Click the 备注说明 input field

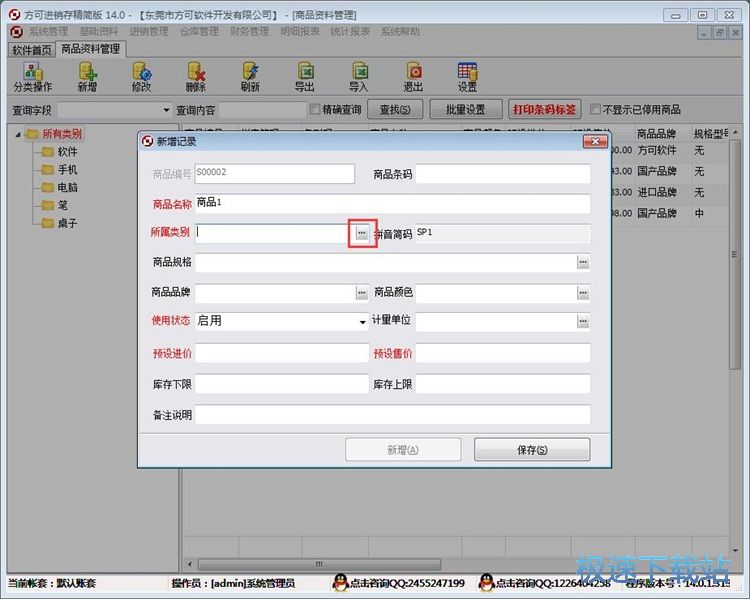[393, 414]
